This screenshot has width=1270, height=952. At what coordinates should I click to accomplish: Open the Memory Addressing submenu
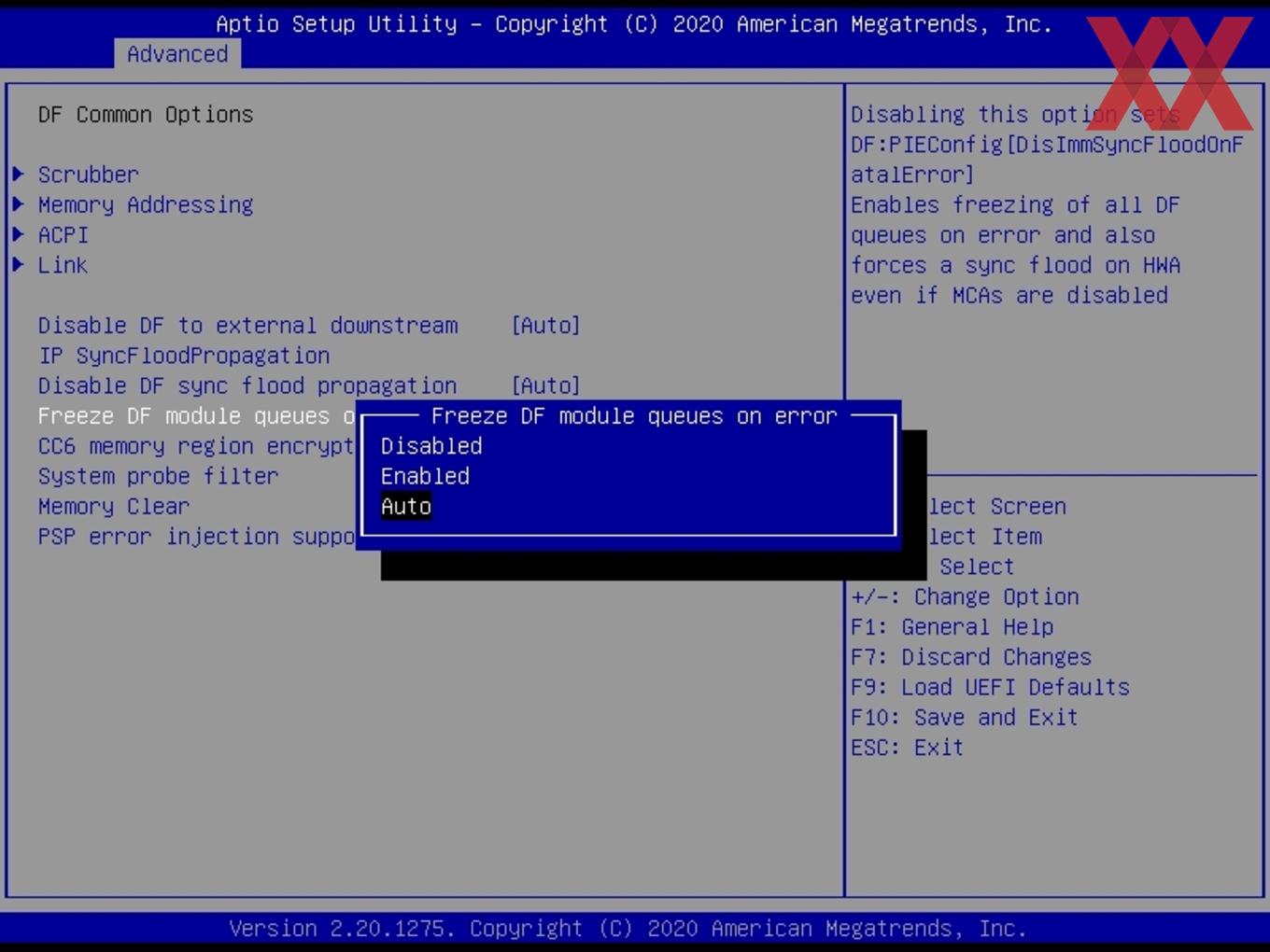point(146,204)
